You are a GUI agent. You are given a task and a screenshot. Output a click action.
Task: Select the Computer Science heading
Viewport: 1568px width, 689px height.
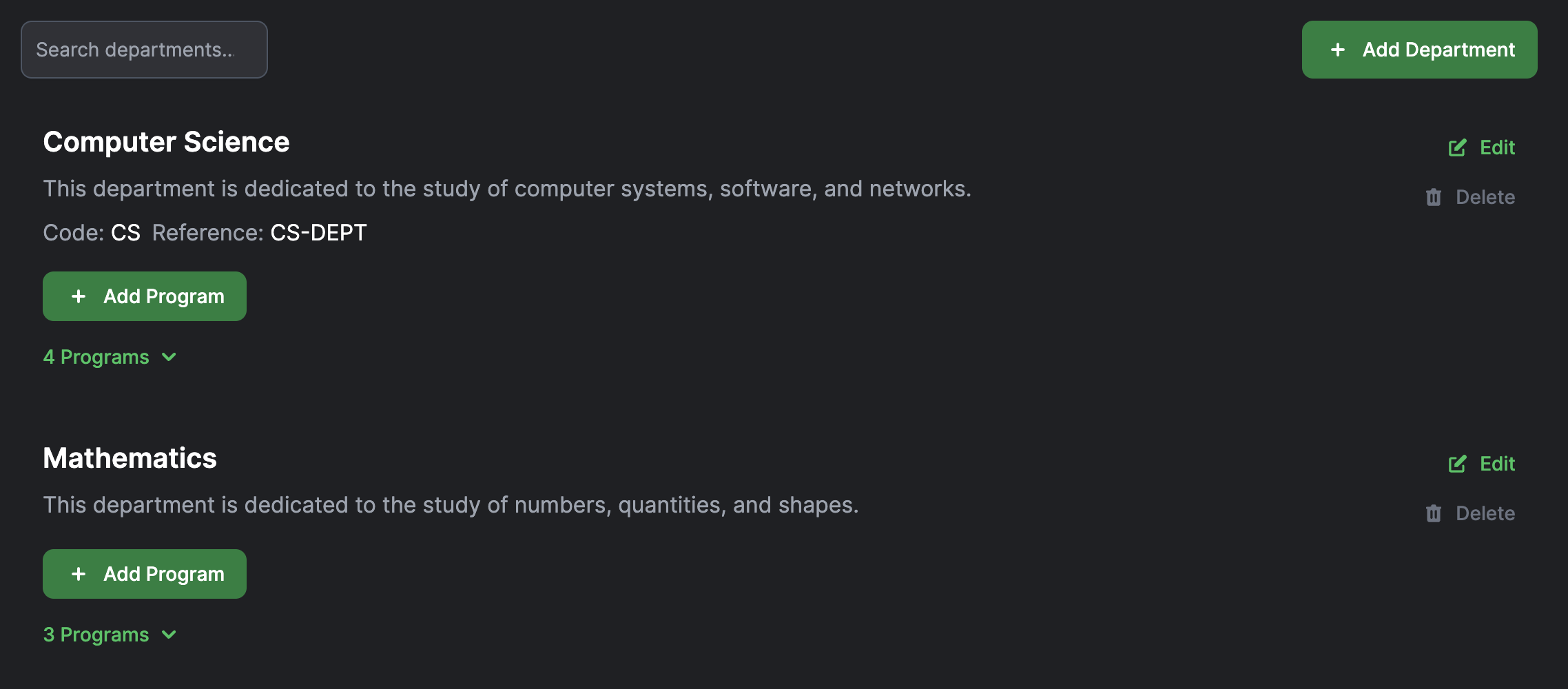click(x=166, y=142)
